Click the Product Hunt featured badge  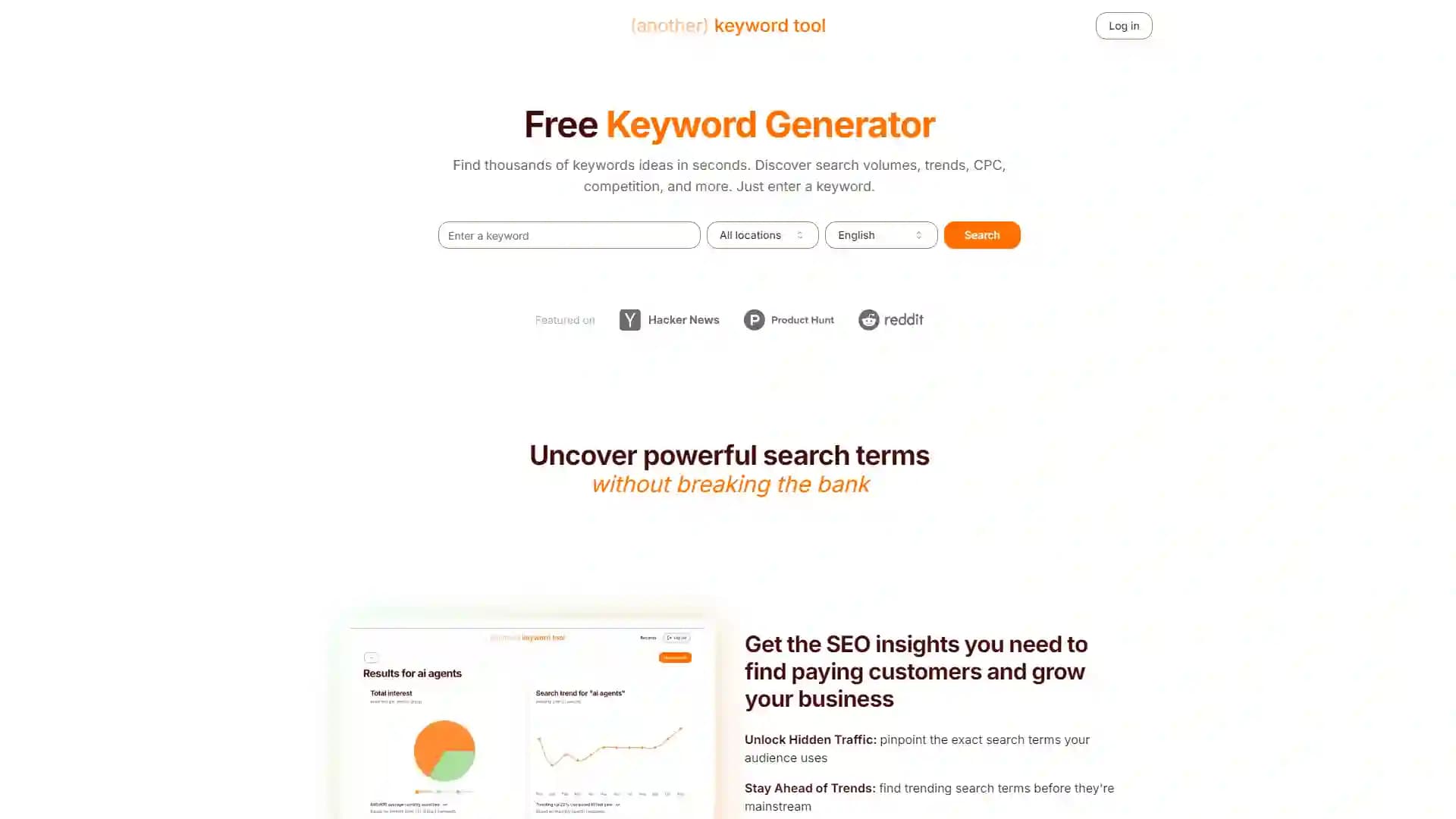tap(788, 319)
